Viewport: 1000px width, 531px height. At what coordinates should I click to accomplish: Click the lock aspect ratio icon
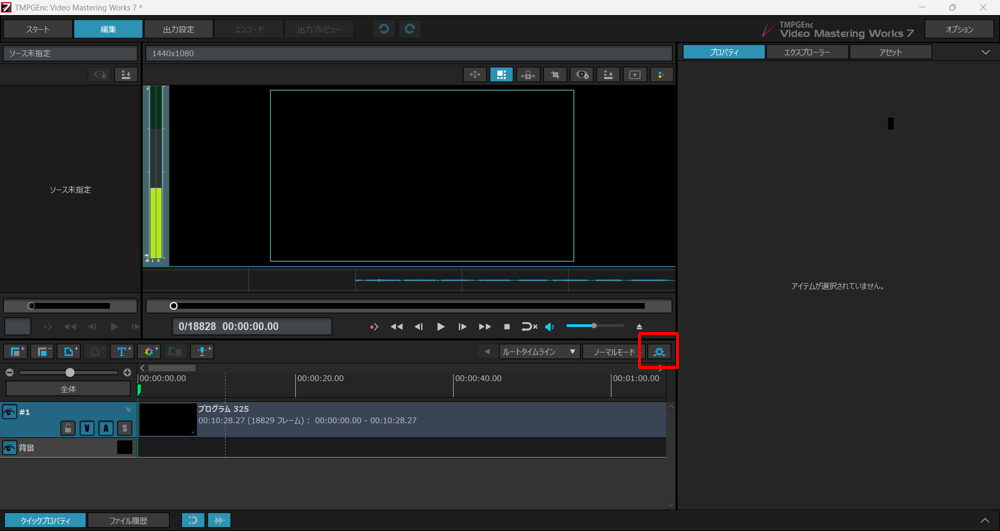(528, 75)
